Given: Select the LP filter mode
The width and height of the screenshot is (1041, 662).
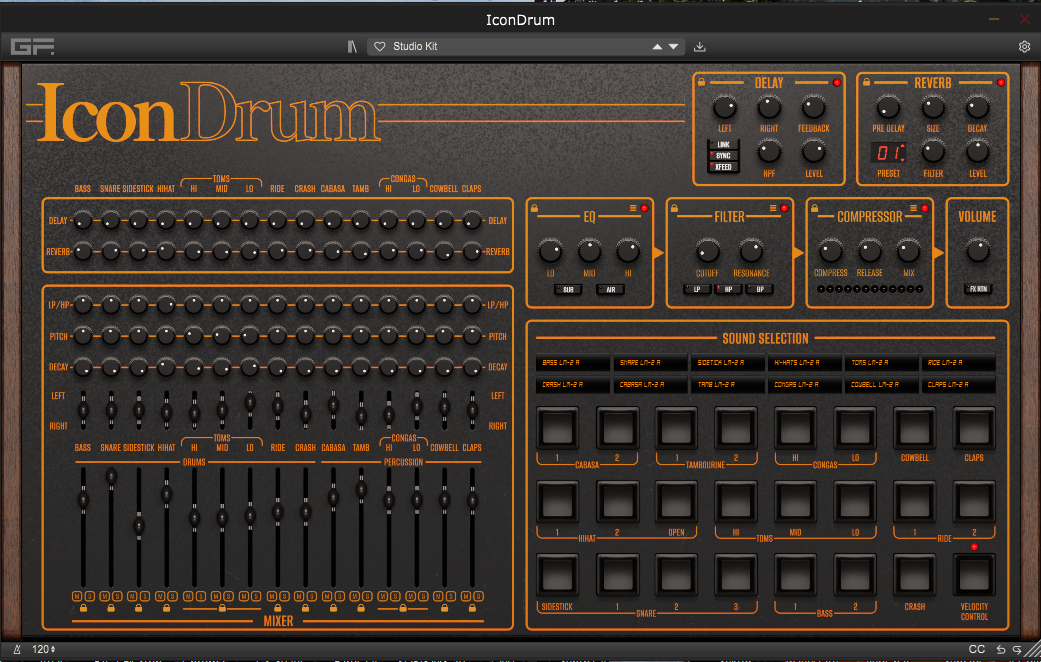Looking at the screenshot, I should tap(697, 290).
